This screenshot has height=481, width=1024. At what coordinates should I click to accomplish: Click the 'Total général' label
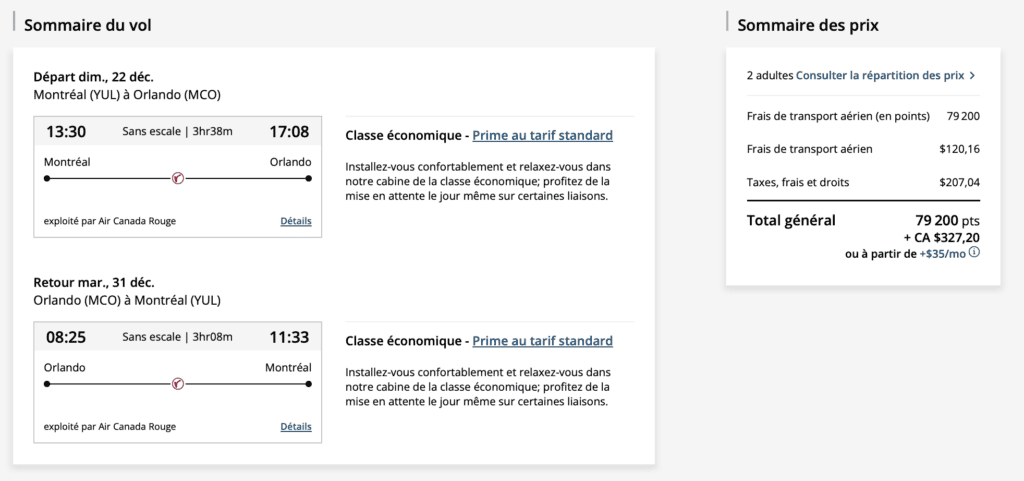point(791,220)
